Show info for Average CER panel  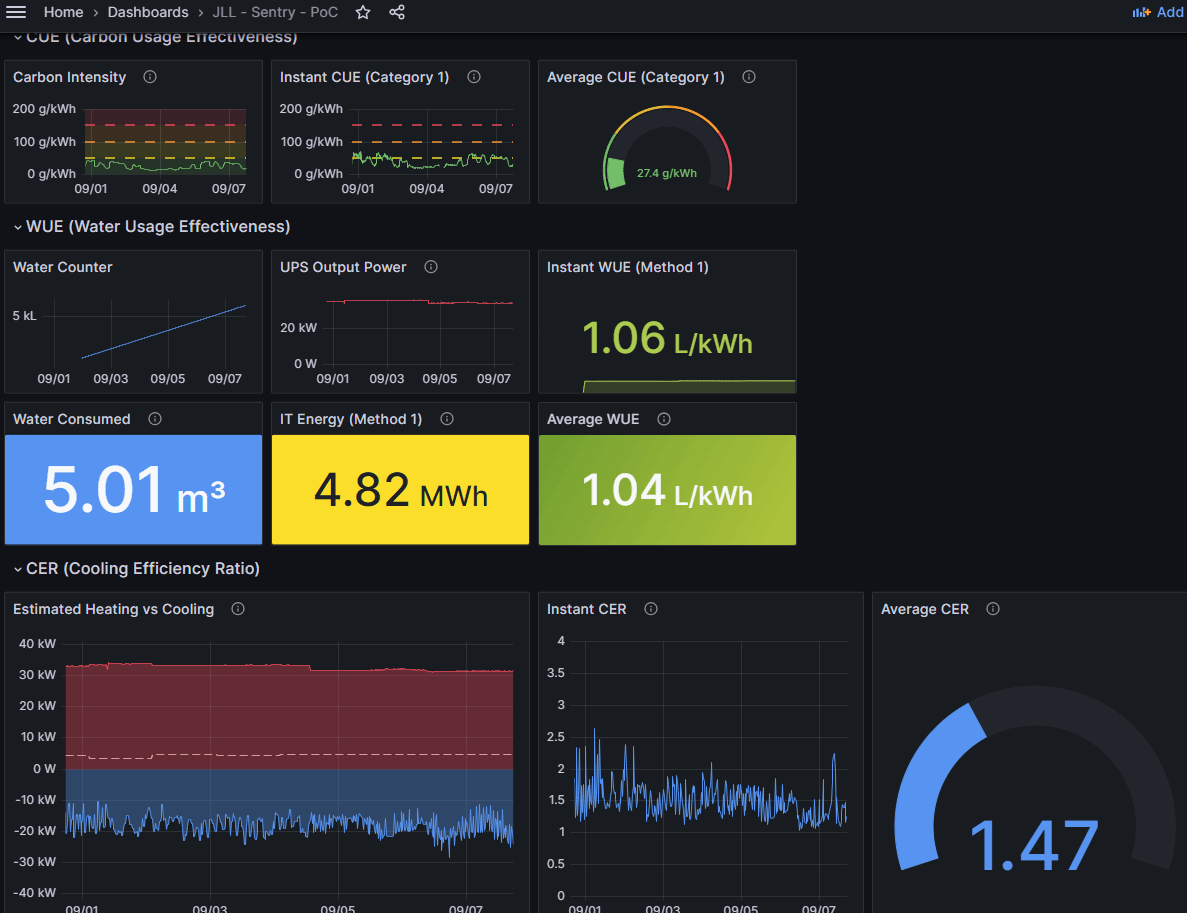pos(993,609)
